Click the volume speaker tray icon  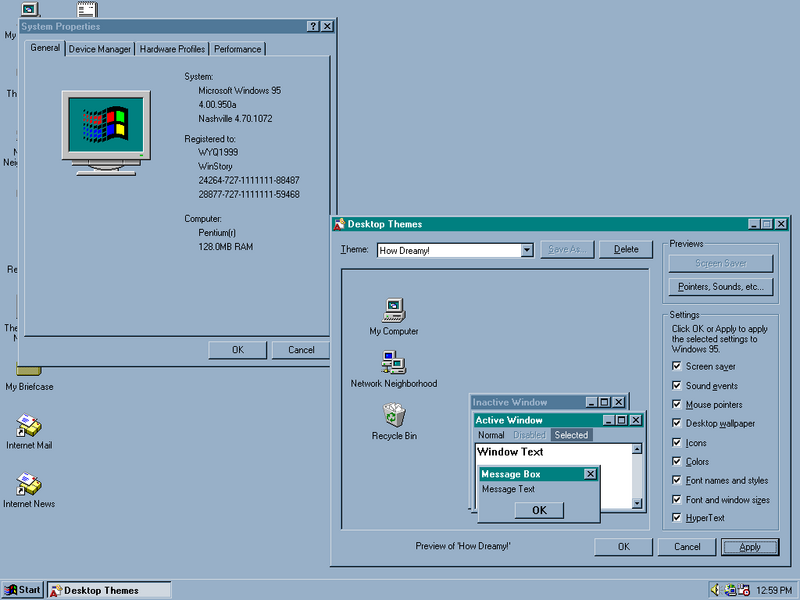(x=715, y=590)
